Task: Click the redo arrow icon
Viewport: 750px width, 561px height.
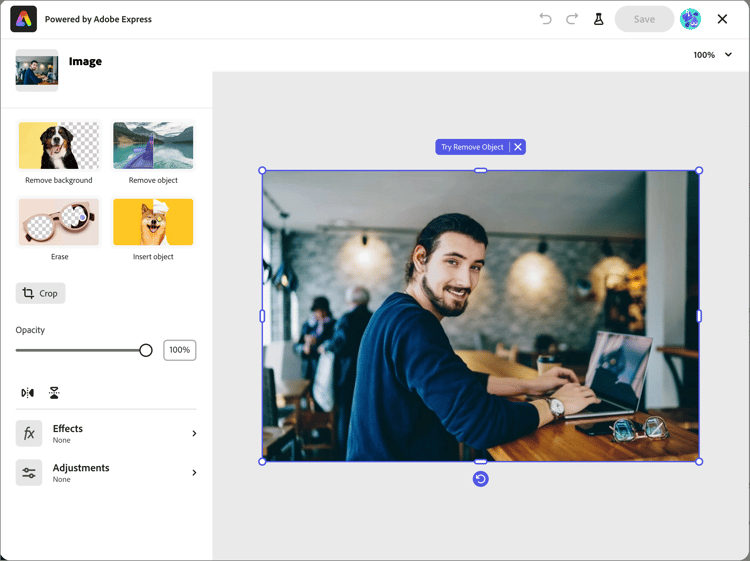Action: pos(572,19)
